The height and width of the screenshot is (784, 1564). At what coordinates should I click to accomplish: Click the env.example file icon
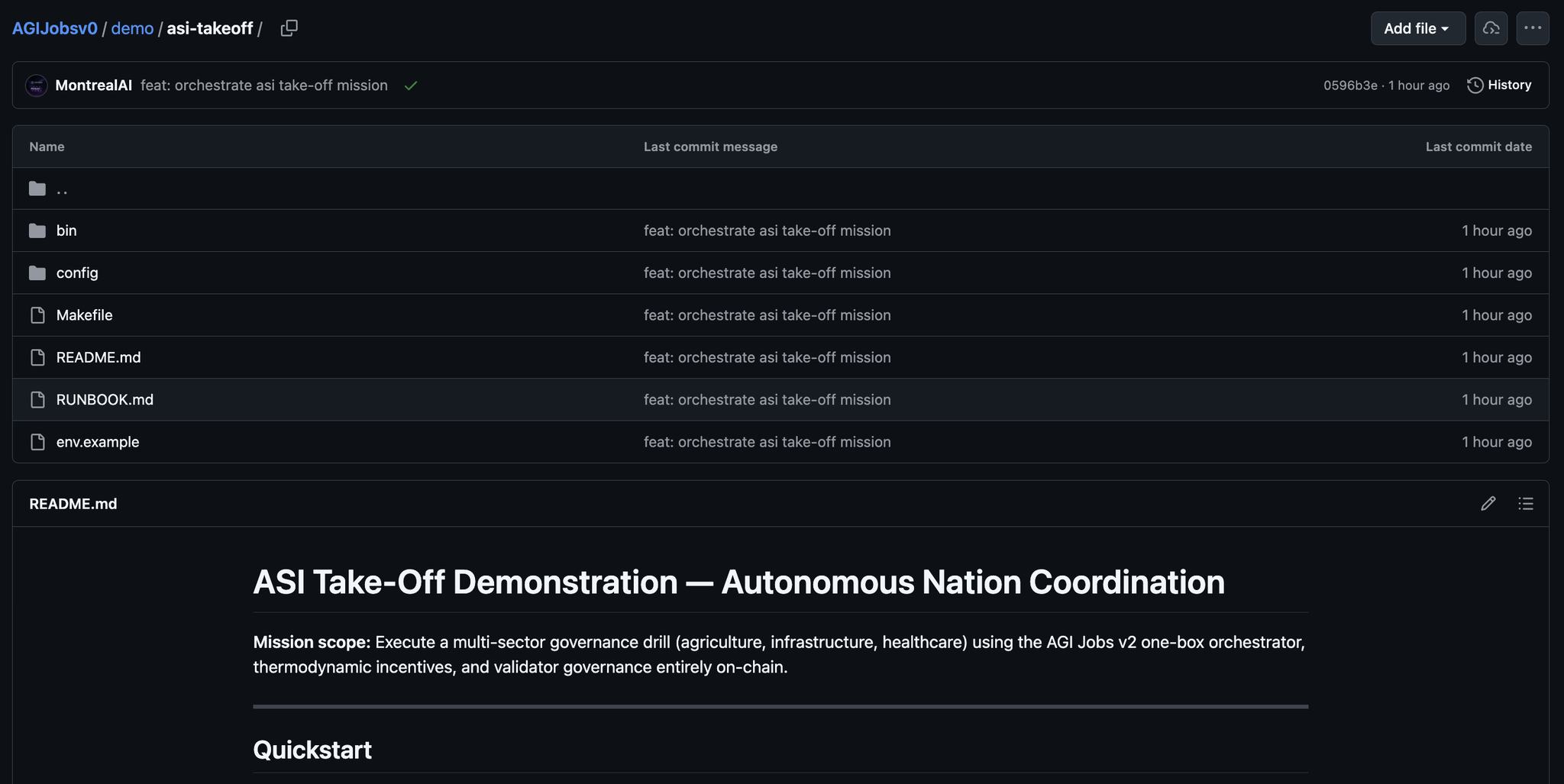pyautogui.click(x=37, y=442)
